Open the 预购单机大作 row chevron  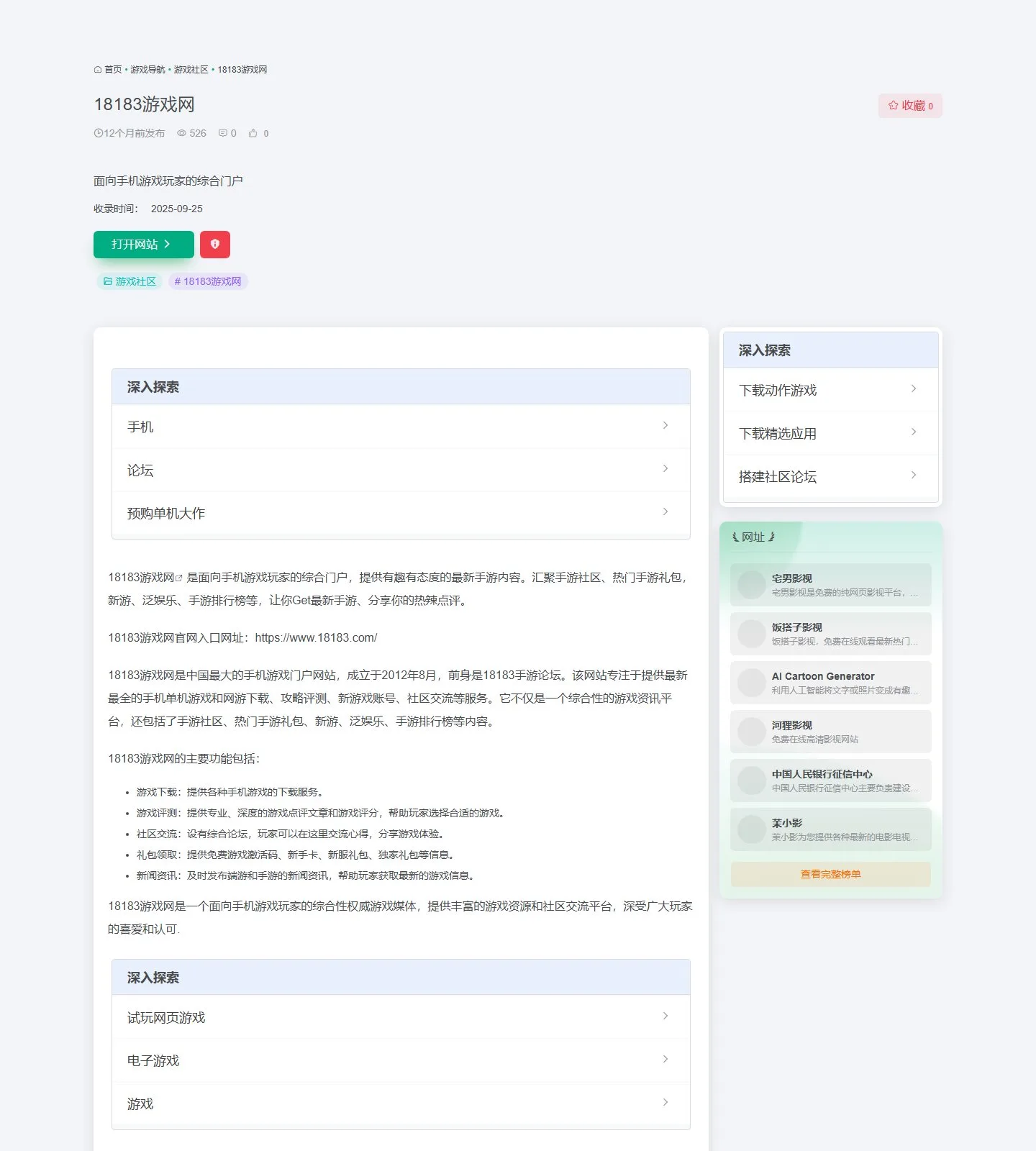click(x=665, y=511)
